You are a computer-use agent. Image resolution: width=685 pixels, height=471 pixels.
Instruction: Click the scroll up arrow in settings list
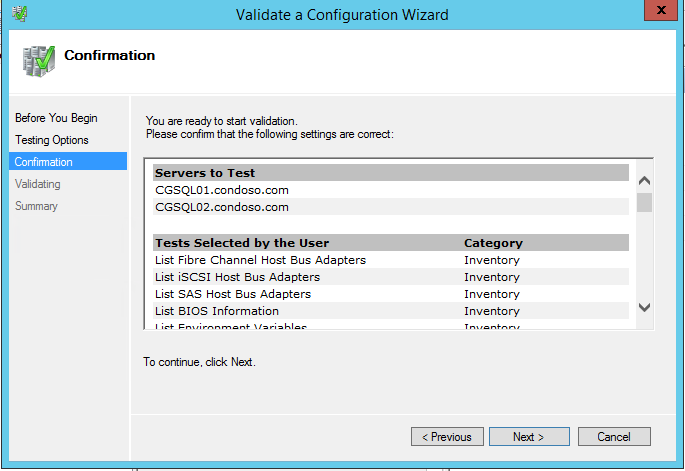coord(644,181)
